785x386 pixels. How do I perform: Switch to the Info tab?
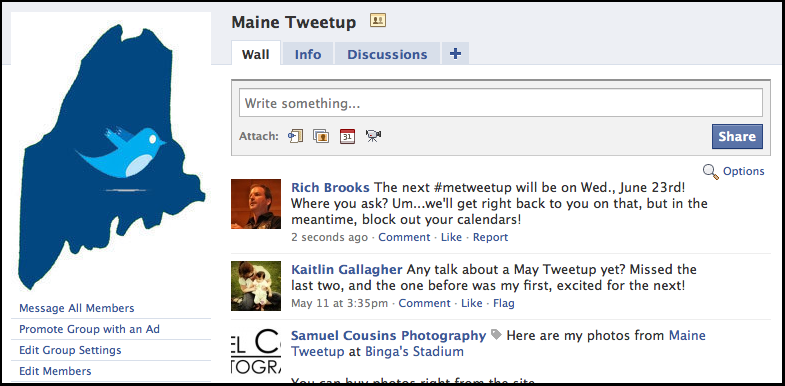tap(308, 54)
